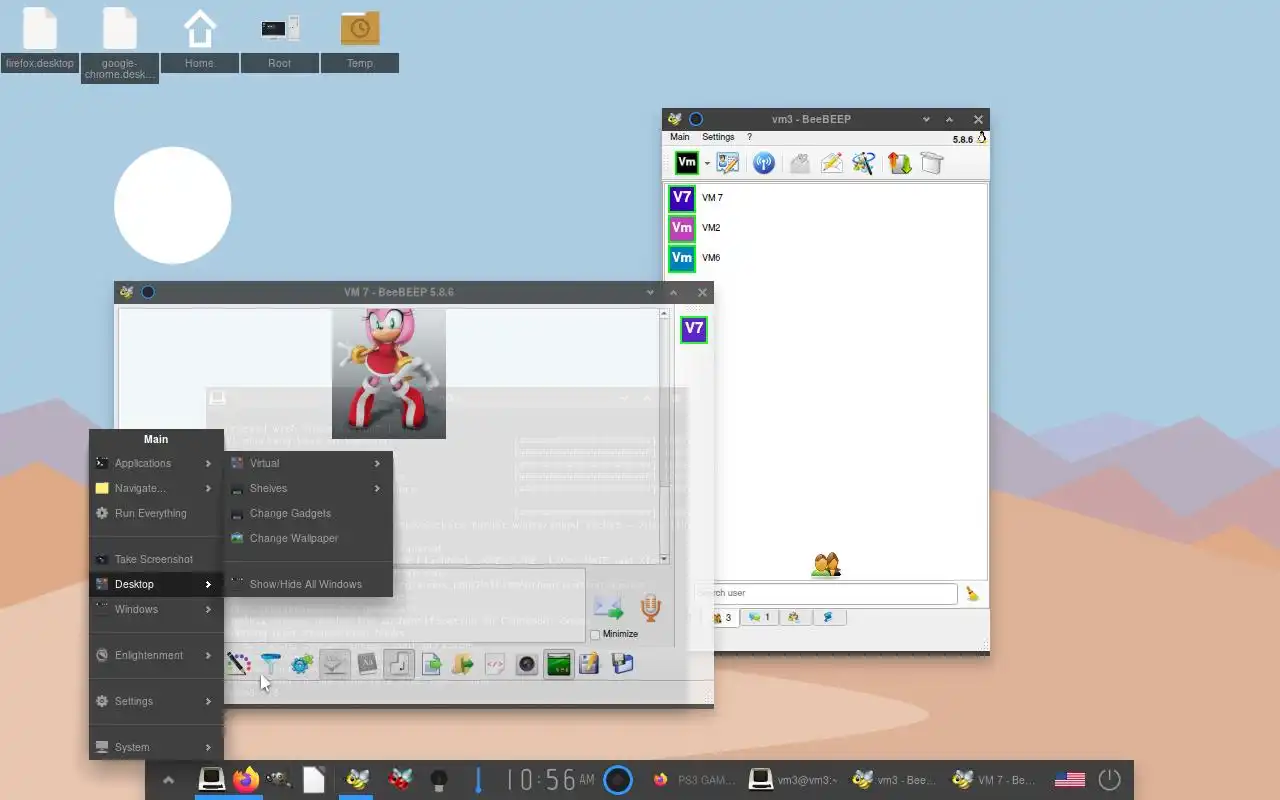1280x800 pixels.
Task: Open the Settings menu in vm3 BeeBEEP
Action: pos(718,137)
